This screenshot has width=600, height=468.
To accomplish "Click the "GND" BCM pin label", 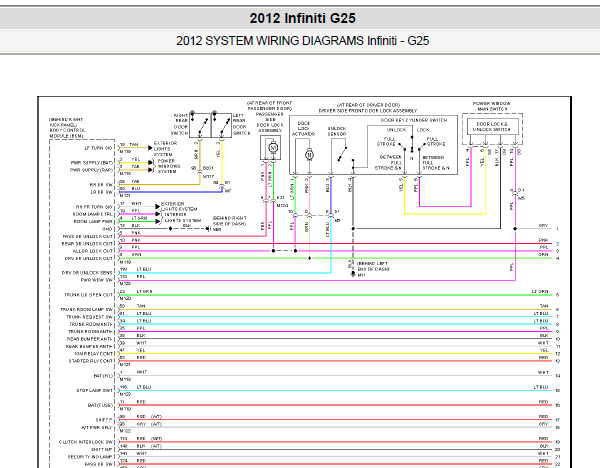I will point(107,229).
